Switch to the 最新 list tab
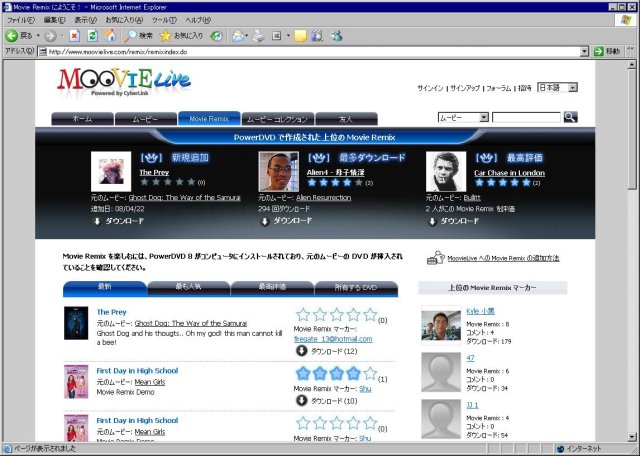This screenshot has width=640, height=456. coord(104,287)
